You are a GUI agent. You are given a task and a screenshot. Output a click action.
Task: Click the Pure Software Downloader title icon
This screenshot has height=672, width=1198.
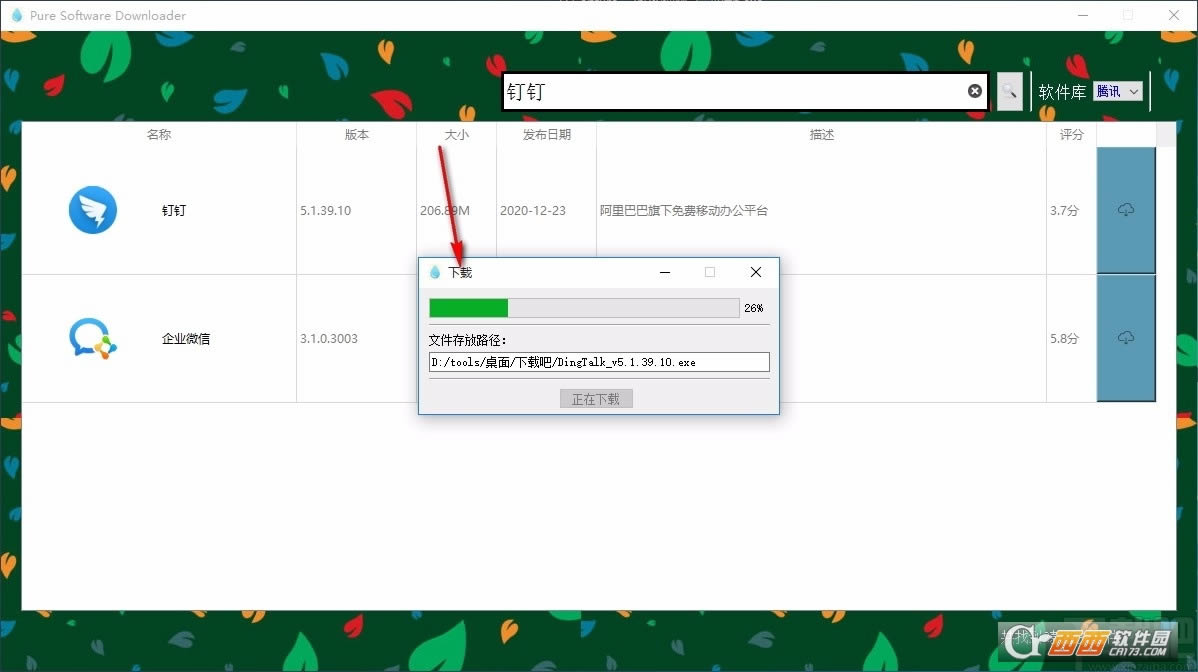point(17,15)
